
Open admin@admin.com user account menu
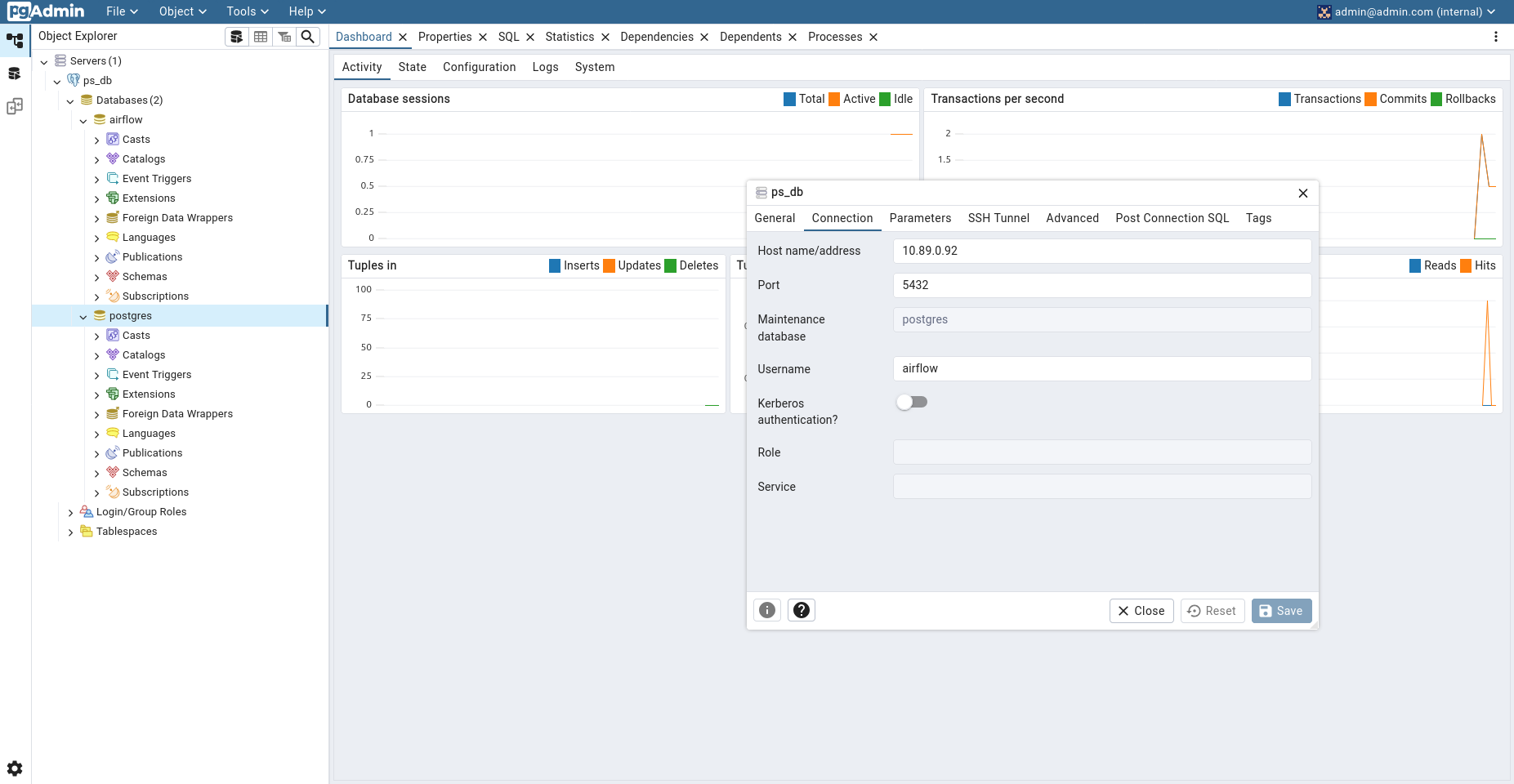[x=1406, y=11]
